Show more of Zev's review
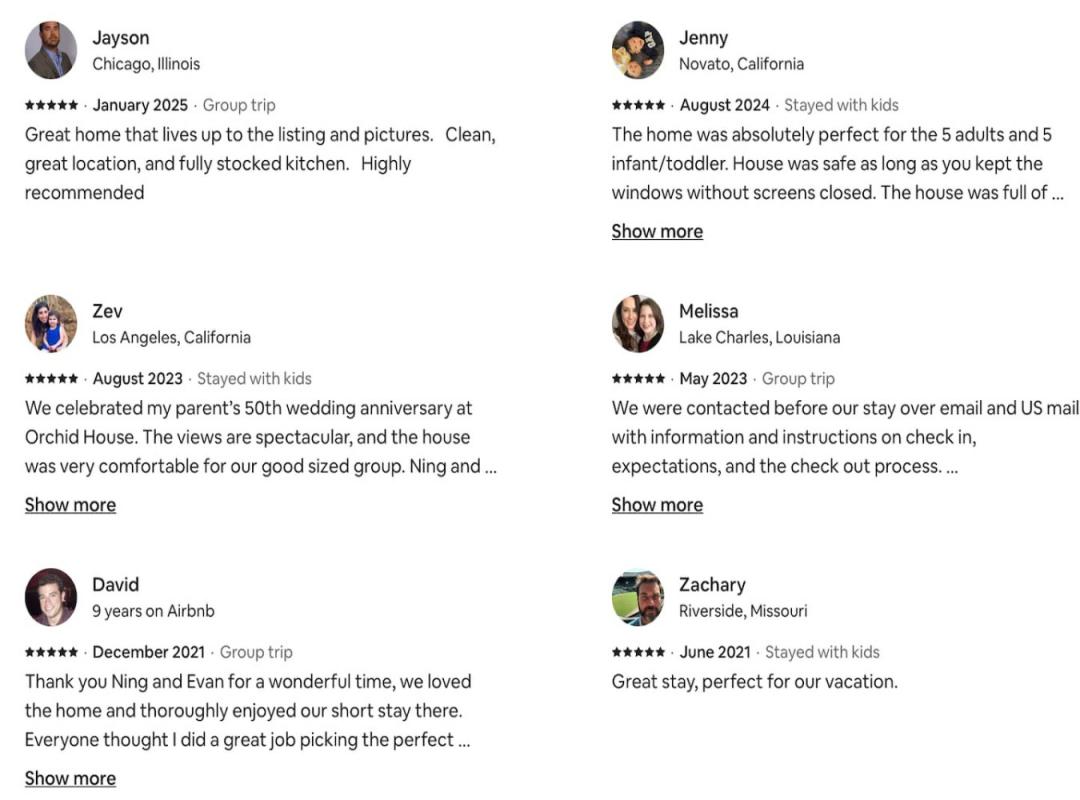Image resolution: width=1080 pixels, height=800 pixels. pos(70,505)
